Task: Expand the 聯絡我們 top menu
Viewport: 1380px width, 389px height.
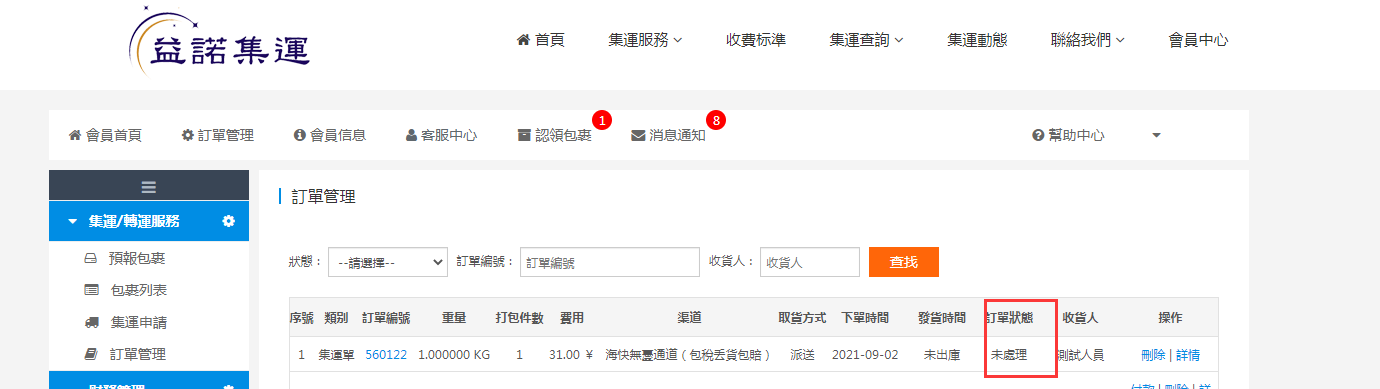Action: [1088, 40]
